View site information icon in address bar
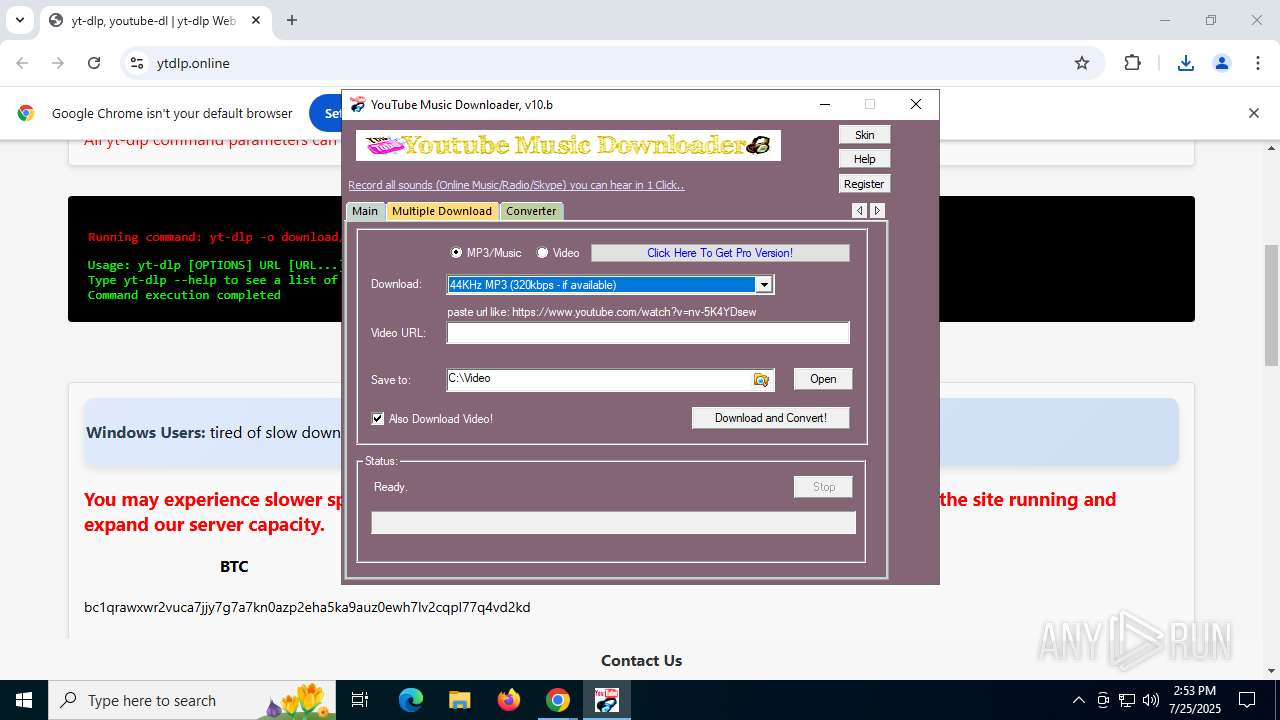 point(137,63)
